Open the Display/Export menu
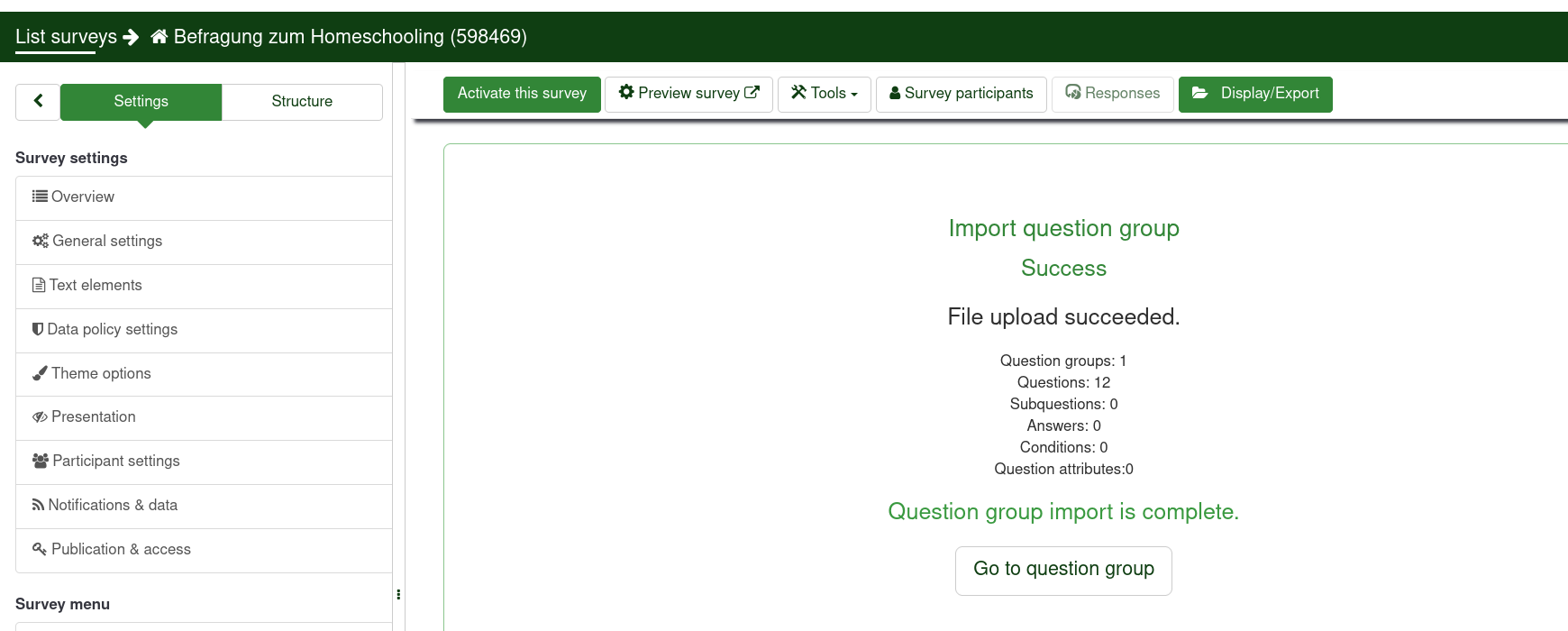This screenshot has height=631, width=1568. coord(1255,94)
